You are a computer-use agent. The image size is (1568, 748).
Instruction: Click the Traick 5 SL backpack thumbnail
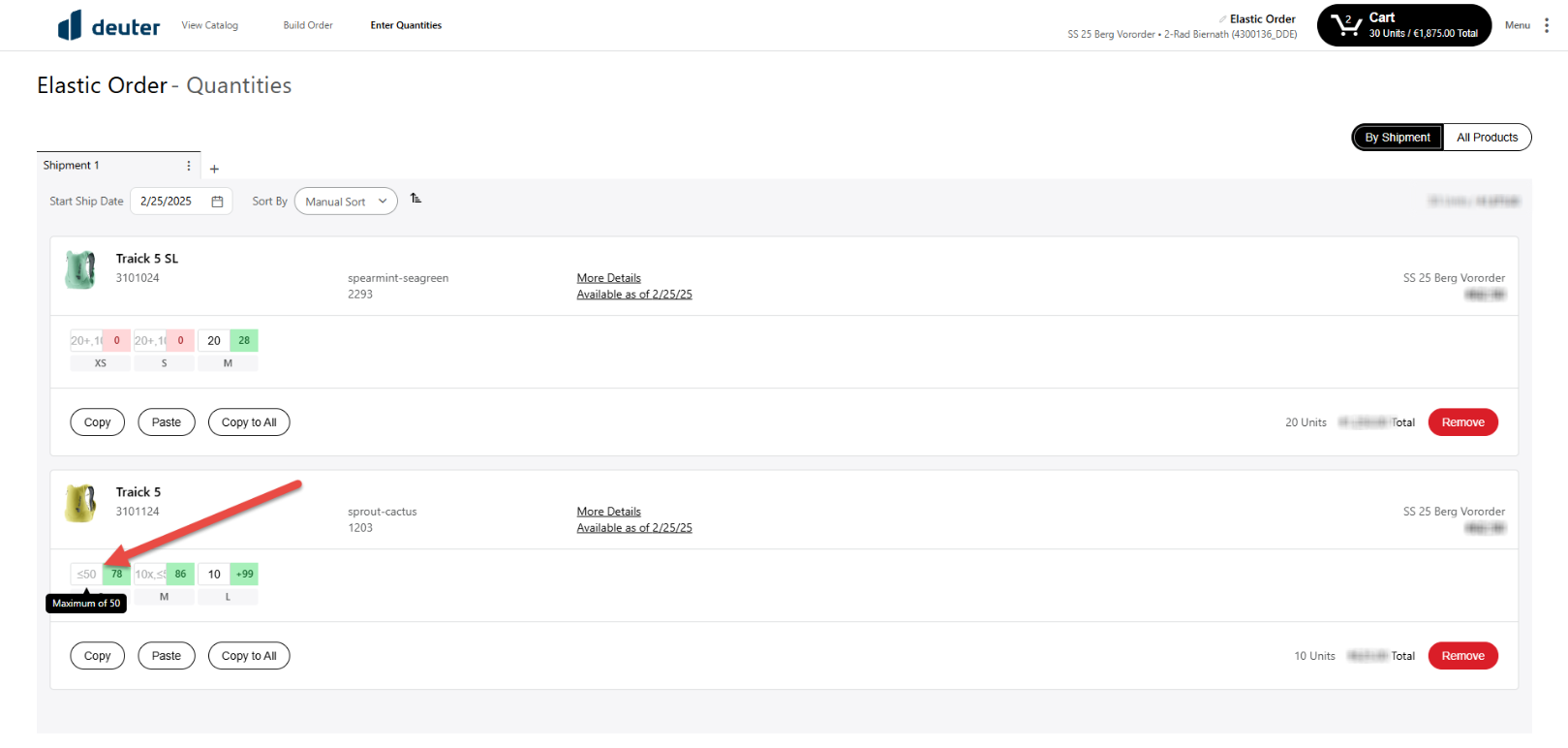point(80,269)
